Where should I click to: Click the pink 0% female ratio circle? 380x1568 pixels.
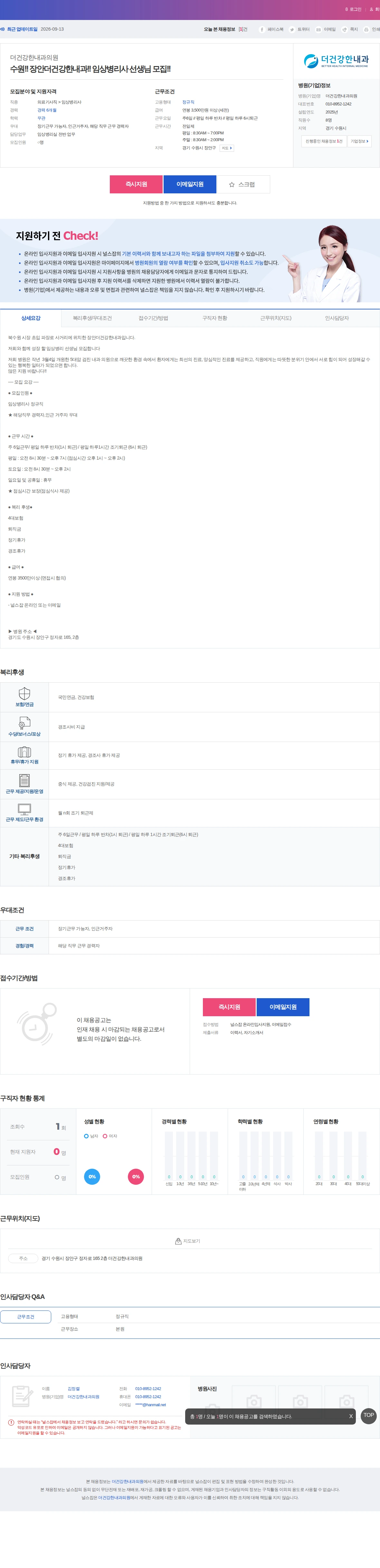click(136, 1177)
